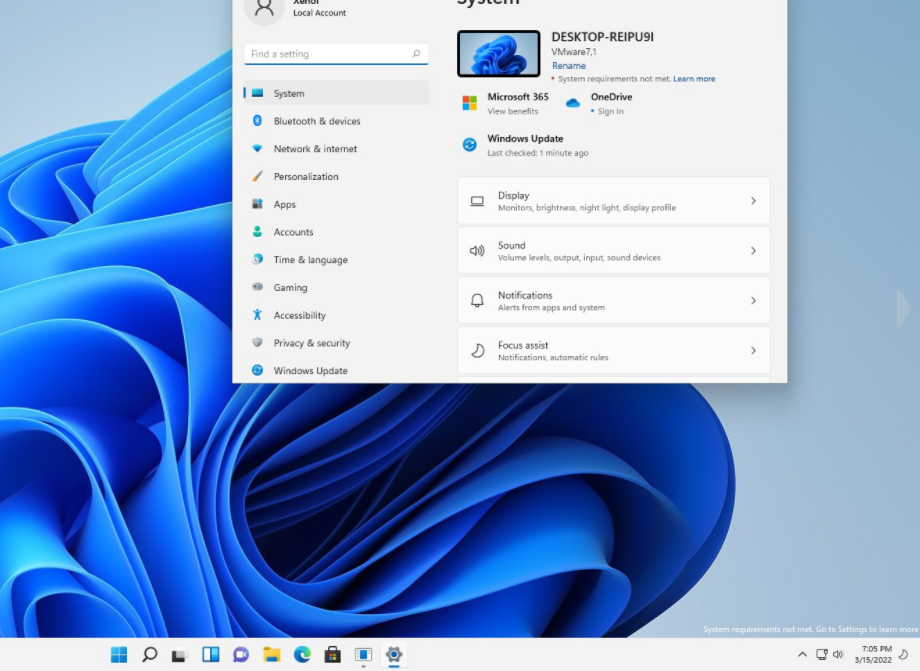Click the Personalization brush icon
This screenshot has width=920, height=671.
[x=257, y=176]
